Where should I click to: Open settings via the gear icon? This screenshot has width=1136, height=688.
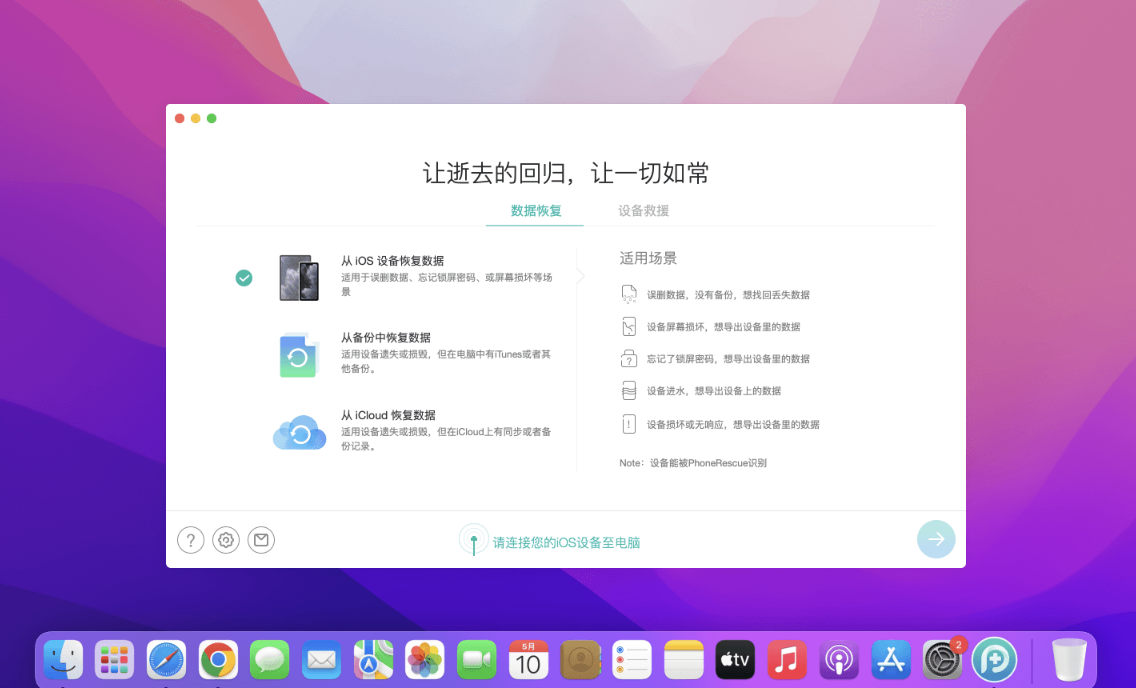[226, 540]
